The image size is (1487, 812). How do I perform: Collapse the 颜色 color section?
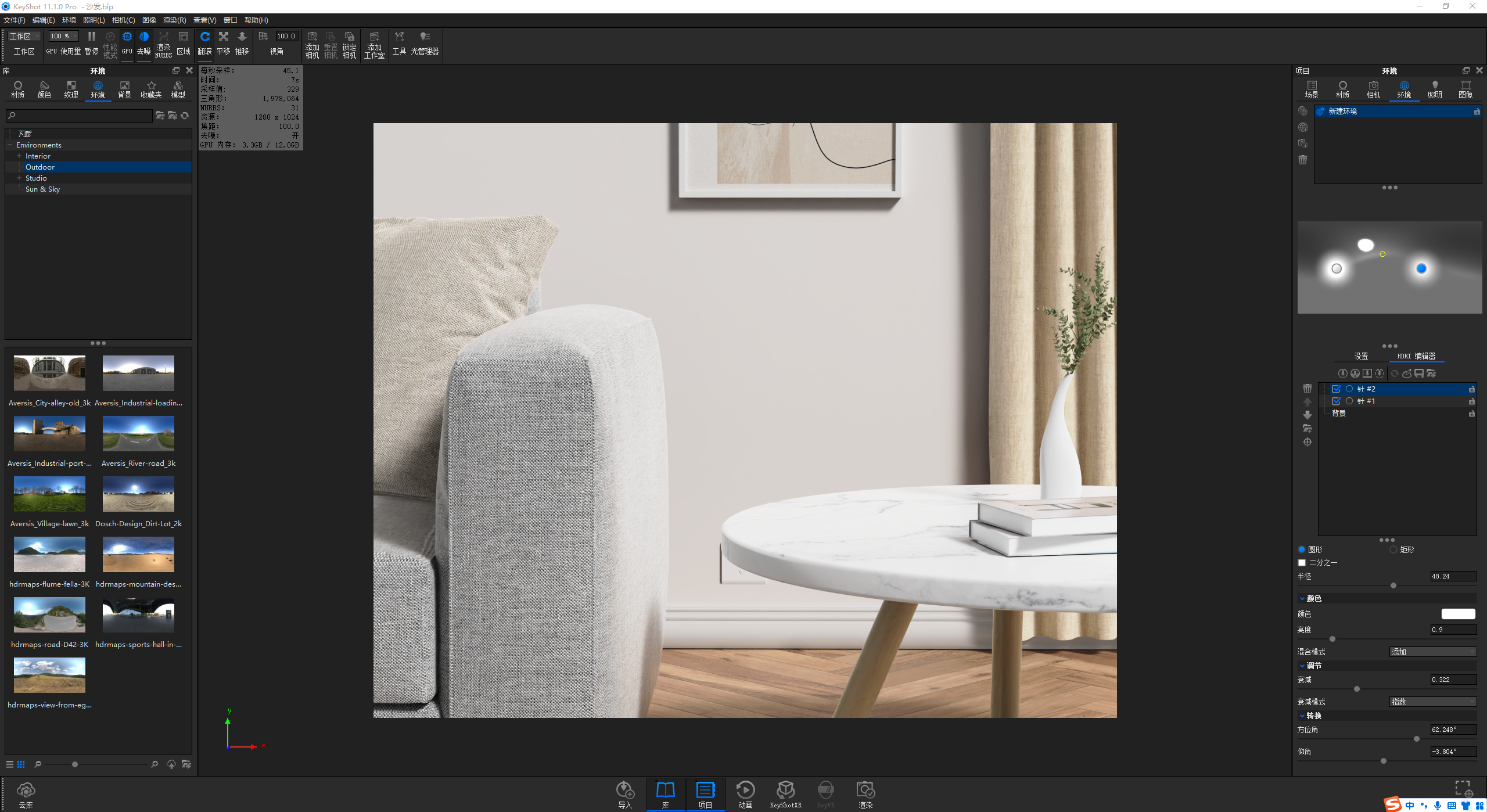point(1302,598)
